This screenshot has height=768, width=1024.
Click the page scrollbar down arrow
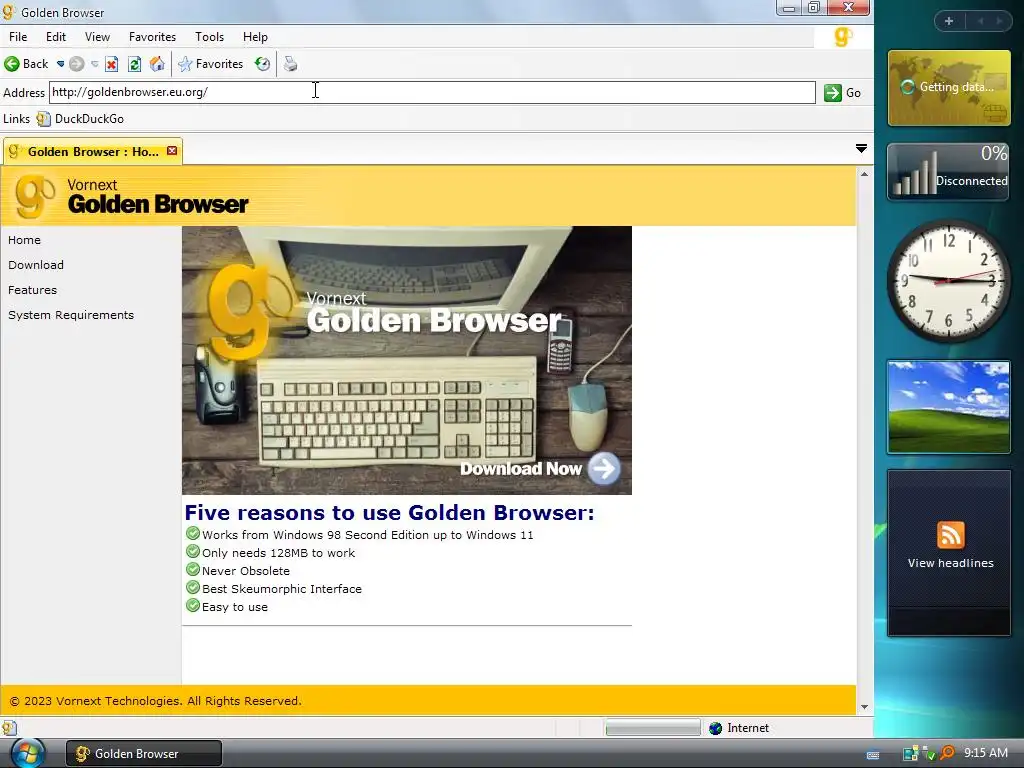(864, 707)
